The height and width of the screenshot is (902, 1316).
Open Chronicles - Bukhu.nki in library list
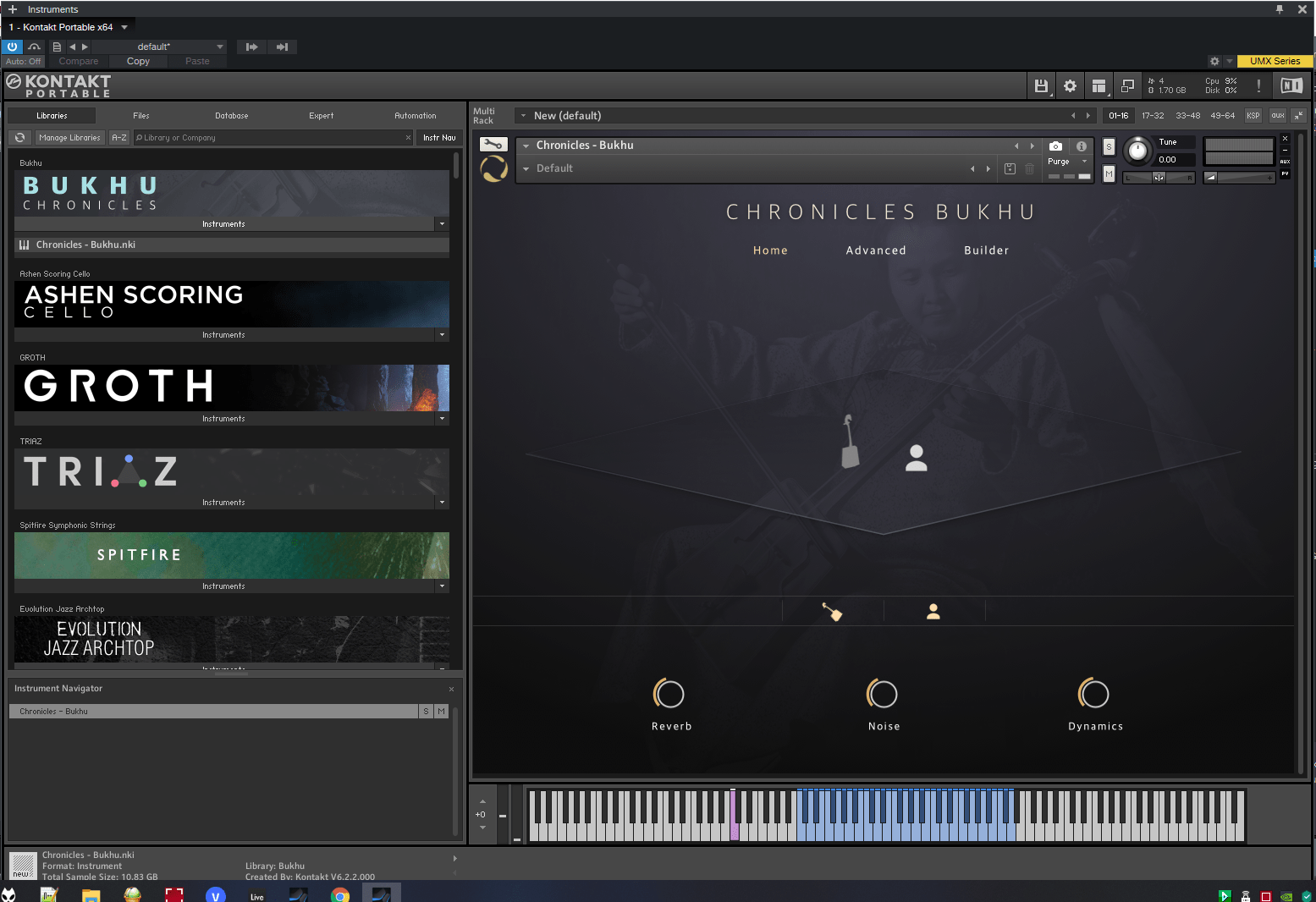232,245
